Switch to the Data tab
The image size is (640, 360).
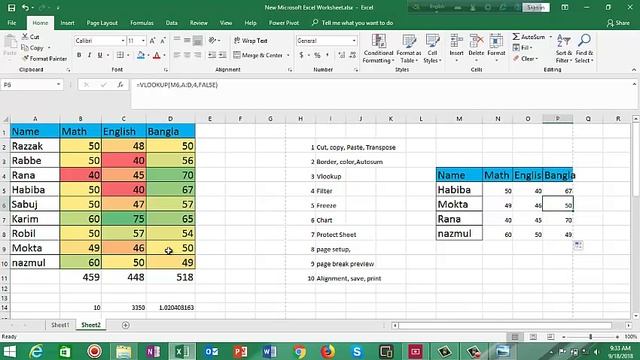(171, 23)
